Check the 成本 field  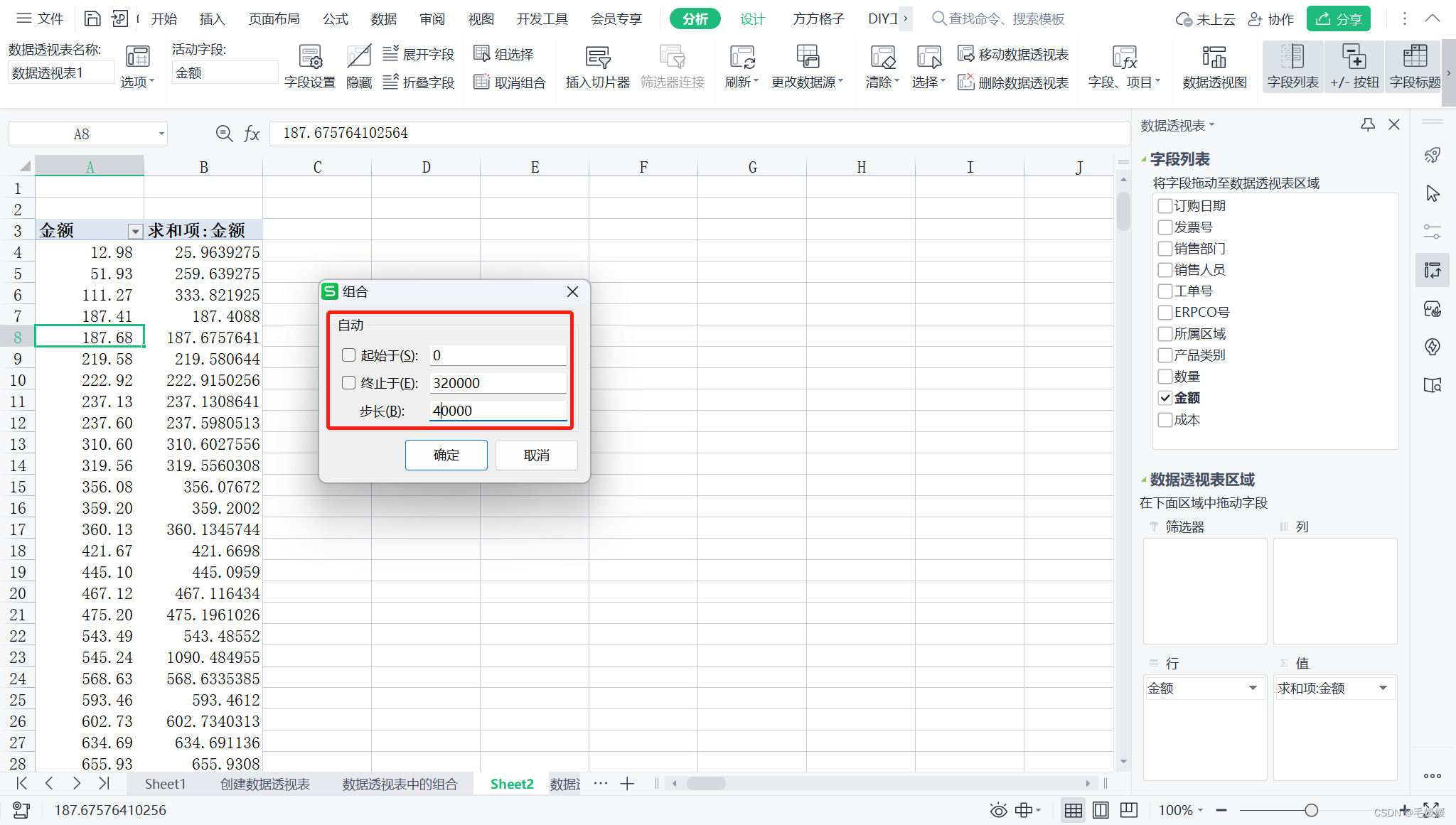pos(1165,420)
